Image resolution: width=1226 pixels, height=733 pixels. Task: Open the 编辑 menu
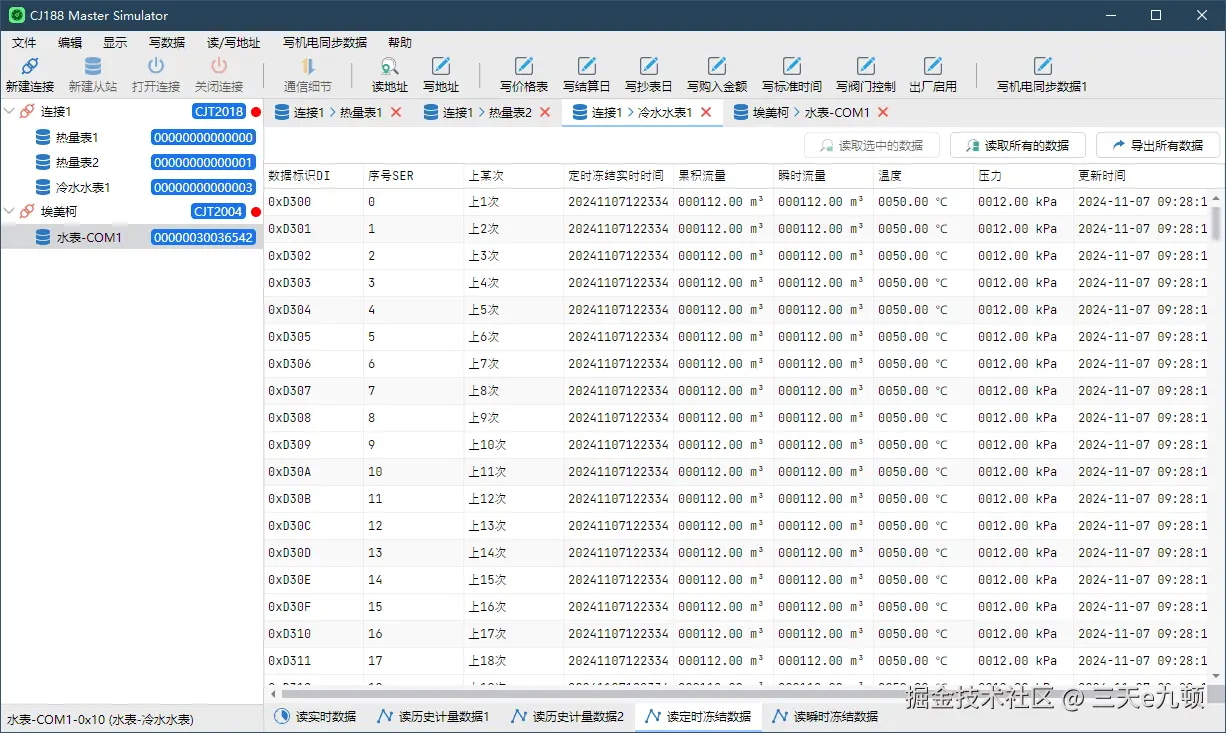pyautogui.click(x=70, y=43)
